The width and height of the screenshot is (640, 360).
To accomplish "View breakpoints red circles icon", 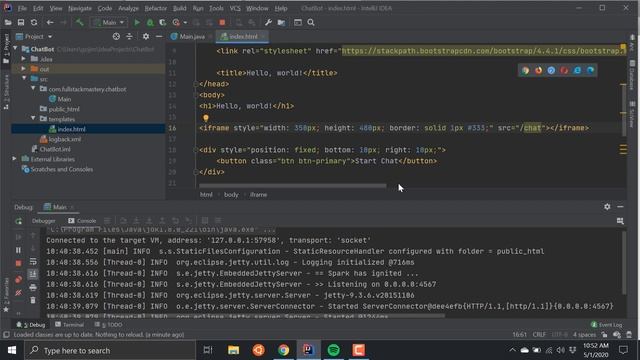I will coord(18,280).
